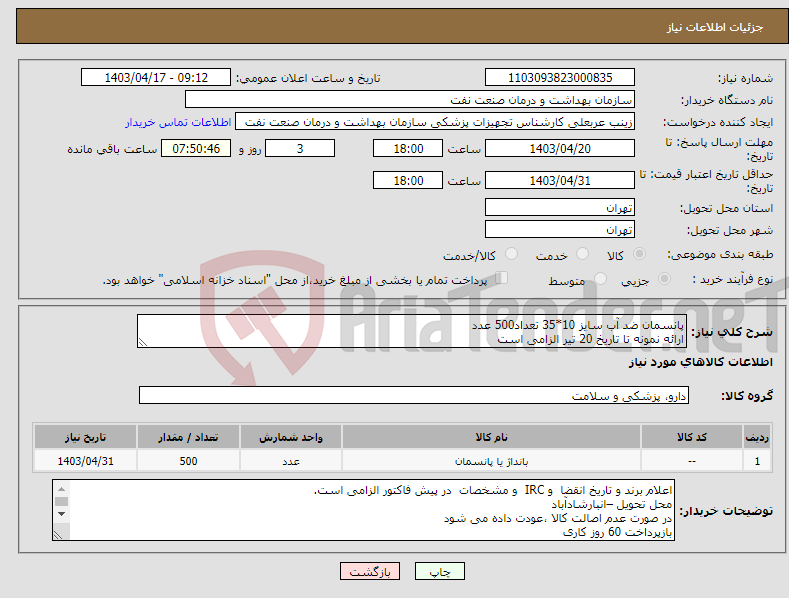Click the response deadline date 1403/04/20 field
This screenshot has width=789, height=598.
(560, 148)
